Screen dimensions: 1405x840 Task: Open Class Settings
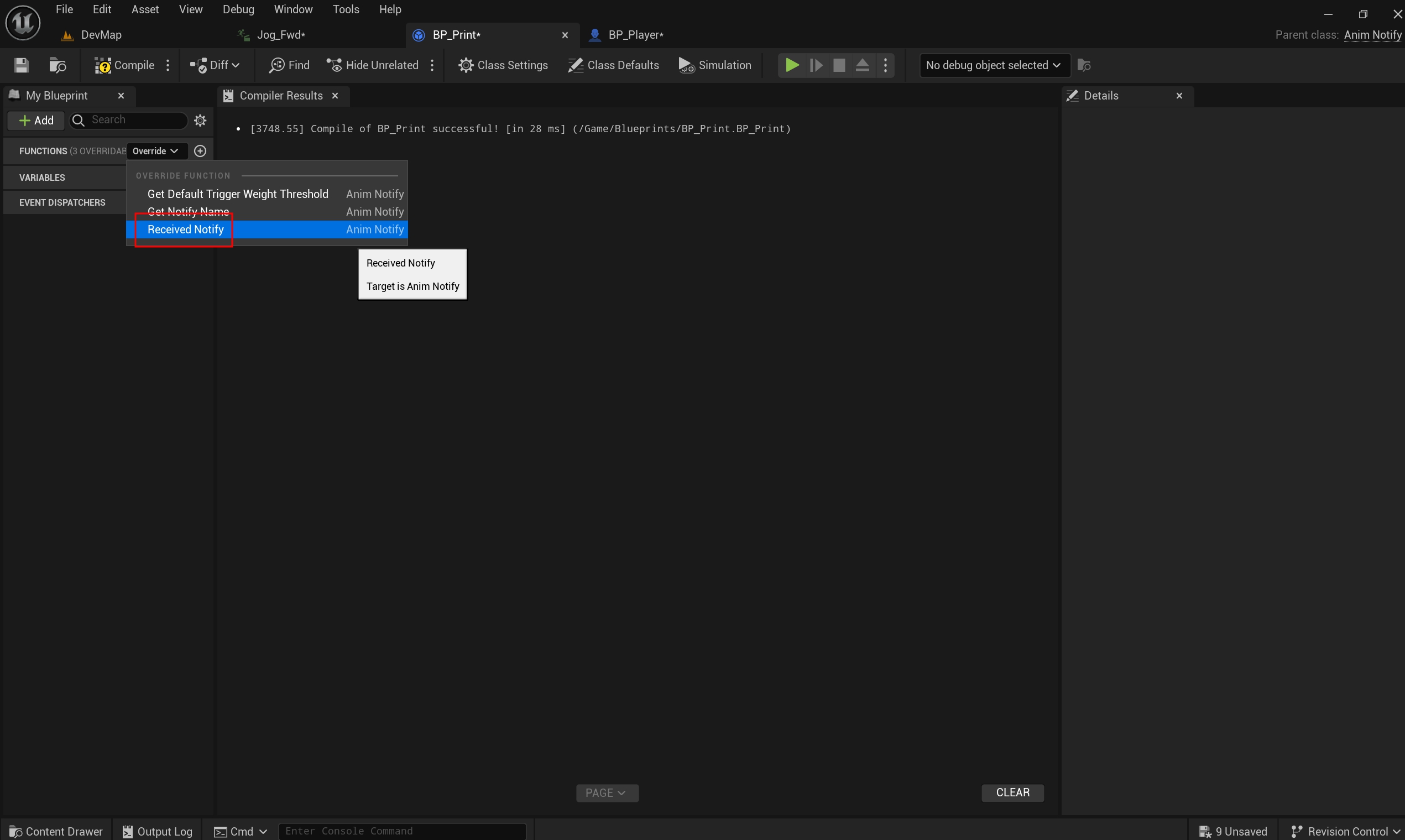tap(503, 65)
